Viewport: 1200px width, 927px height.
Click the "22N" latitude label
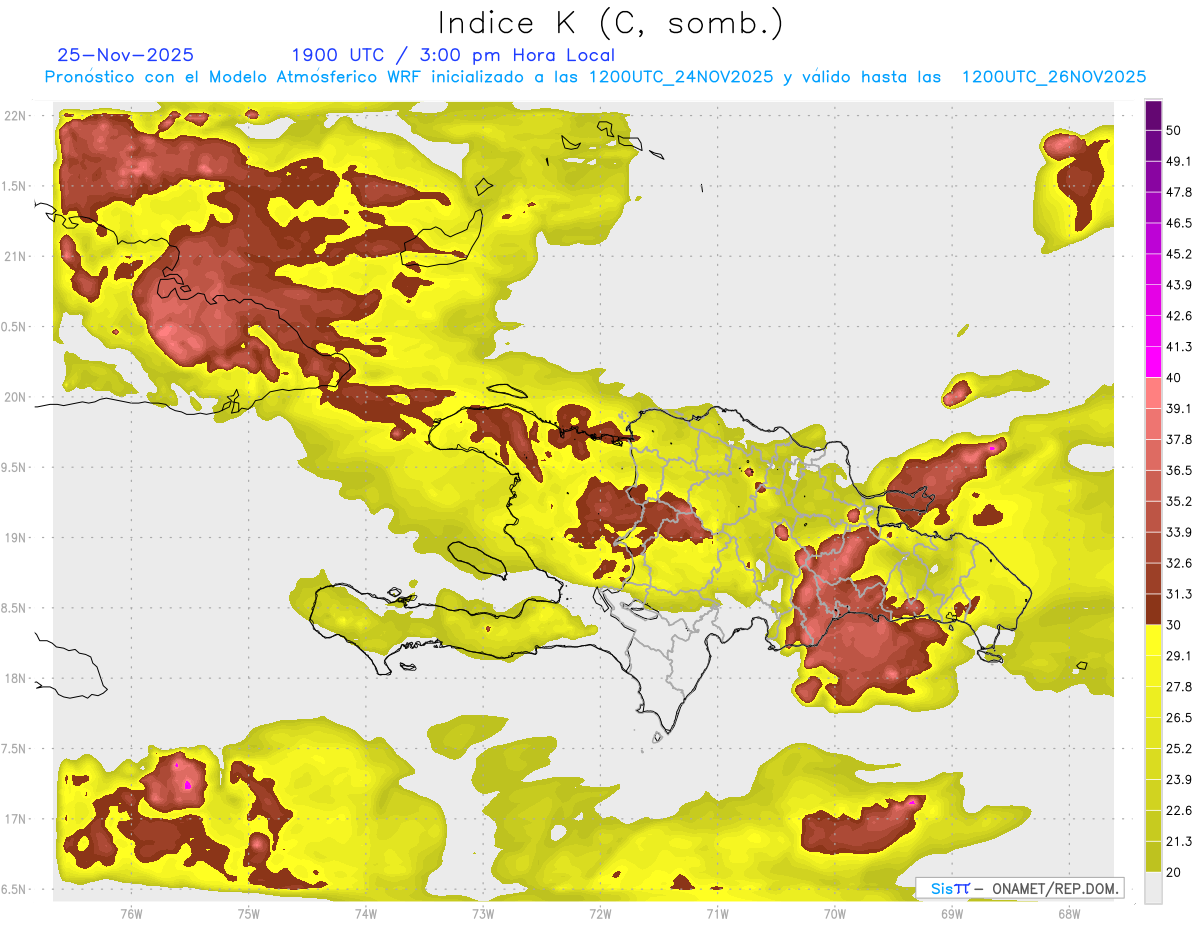point(17,115)
